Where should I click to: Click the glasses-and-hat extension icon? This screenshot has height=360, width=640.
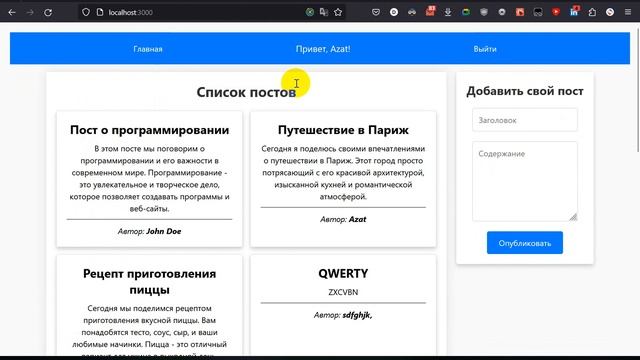tap(412, 12)
